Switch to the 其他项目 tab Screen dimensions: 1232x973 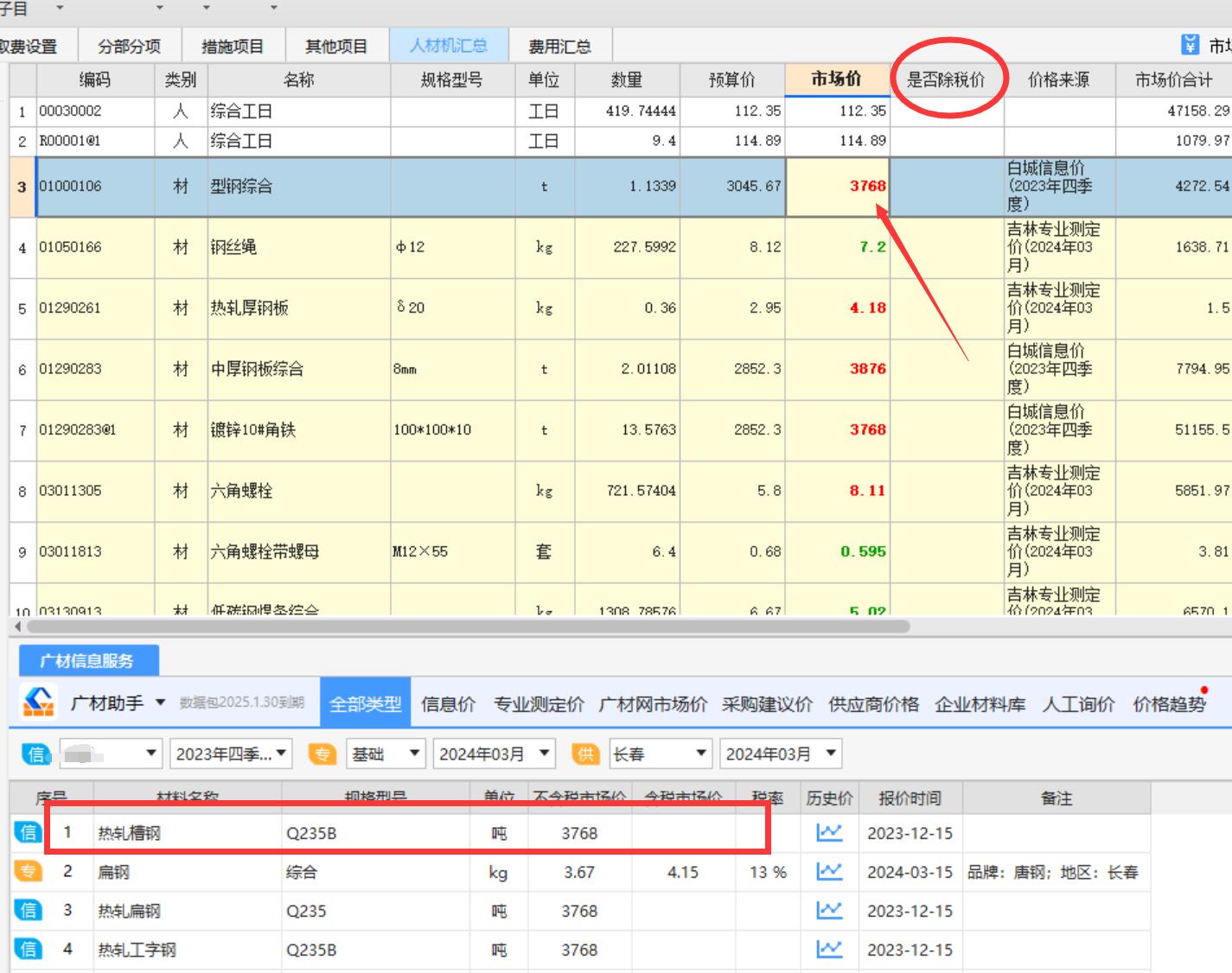(337, 47)
